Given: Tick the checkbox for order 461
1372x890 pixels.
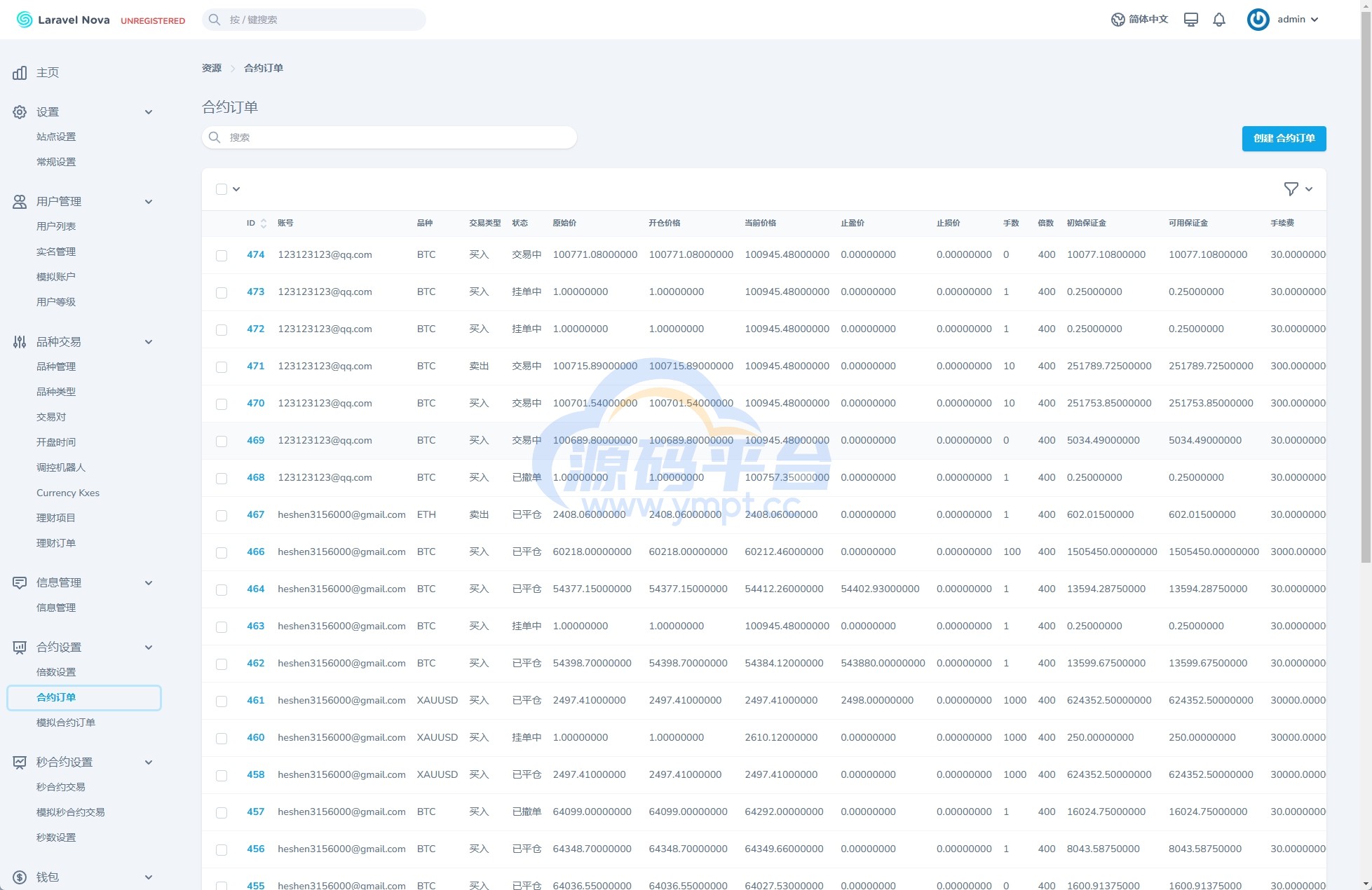Looking at the screenshot, I should pos(222,701).
